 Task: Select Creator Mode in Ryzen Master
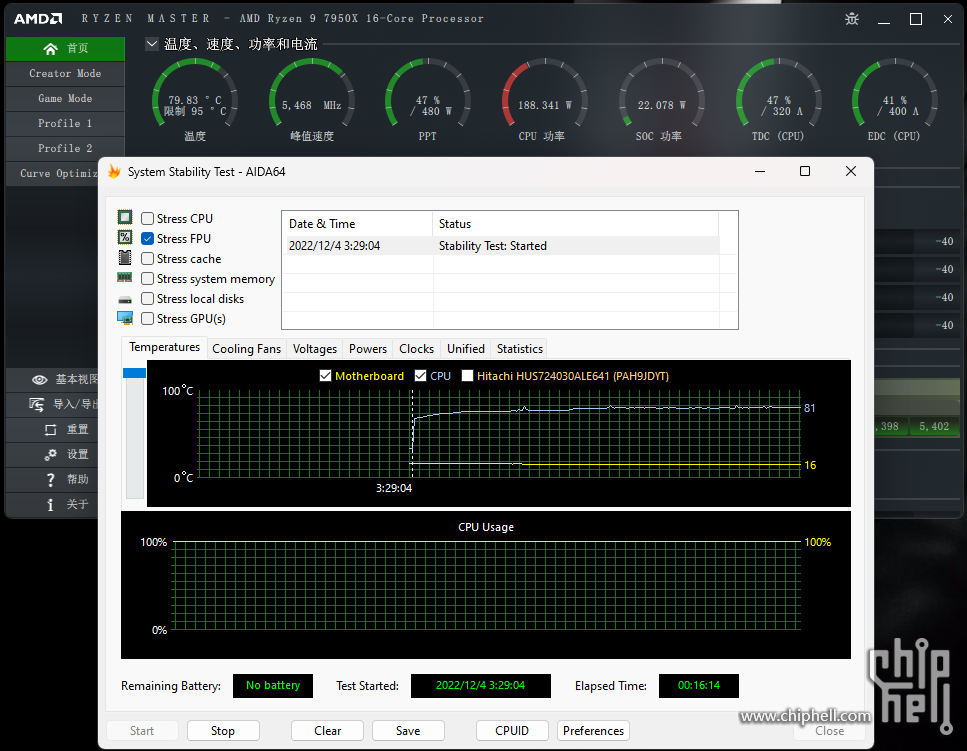(x=65, y=73)
